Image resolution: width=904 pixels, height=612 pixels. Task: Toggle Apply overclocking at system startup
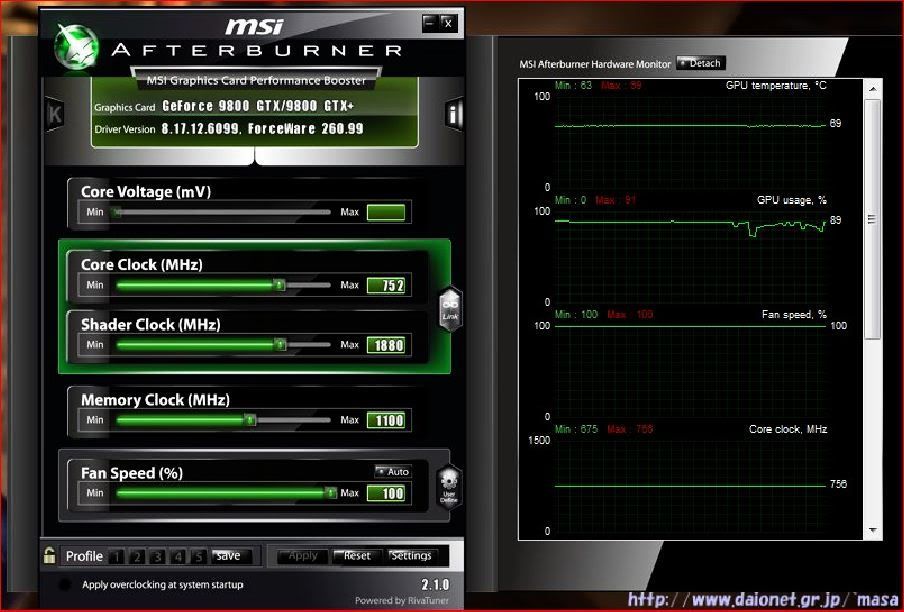[65, 584]
